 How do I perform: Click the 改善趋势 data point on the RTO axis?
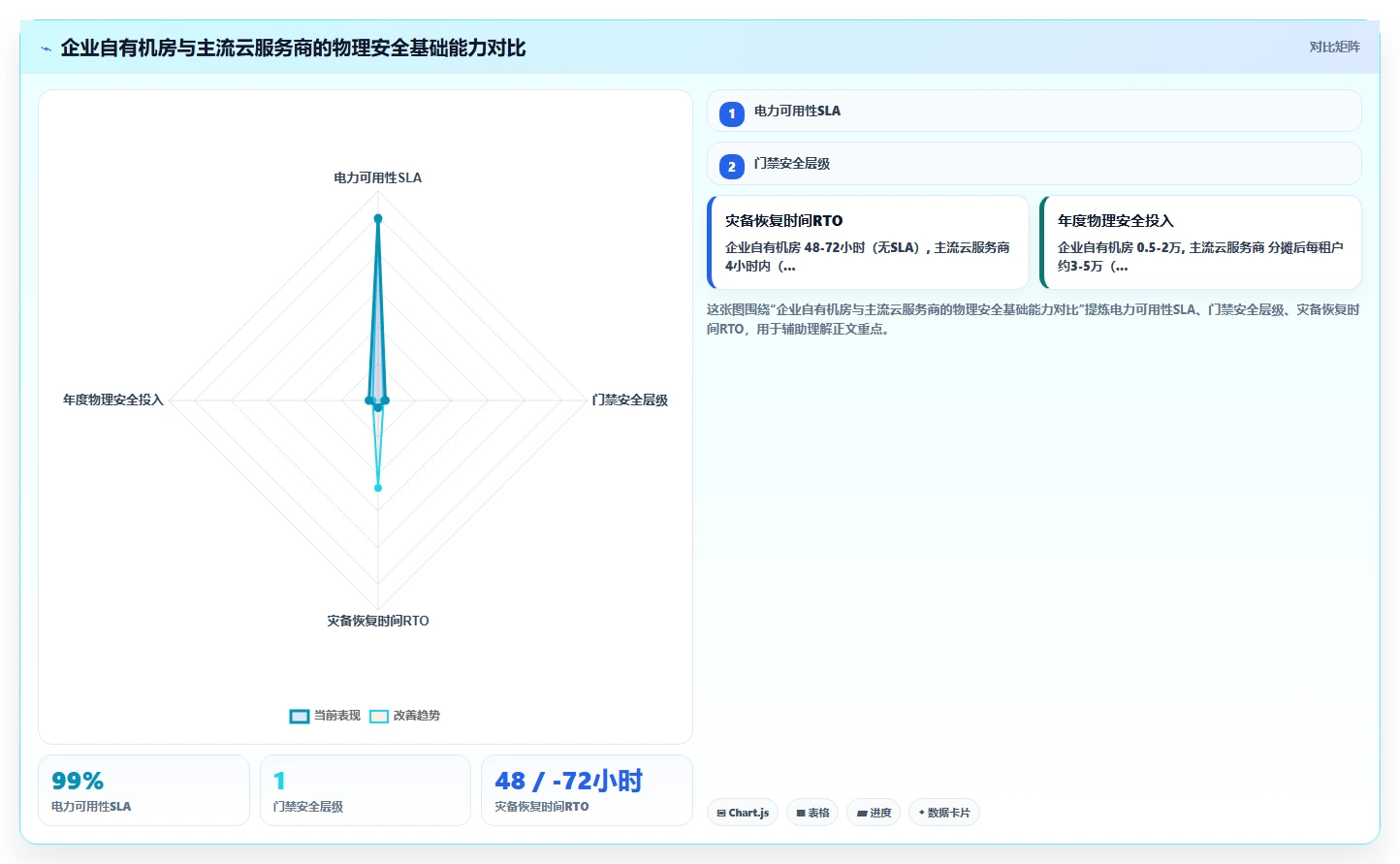pos(378,488)
